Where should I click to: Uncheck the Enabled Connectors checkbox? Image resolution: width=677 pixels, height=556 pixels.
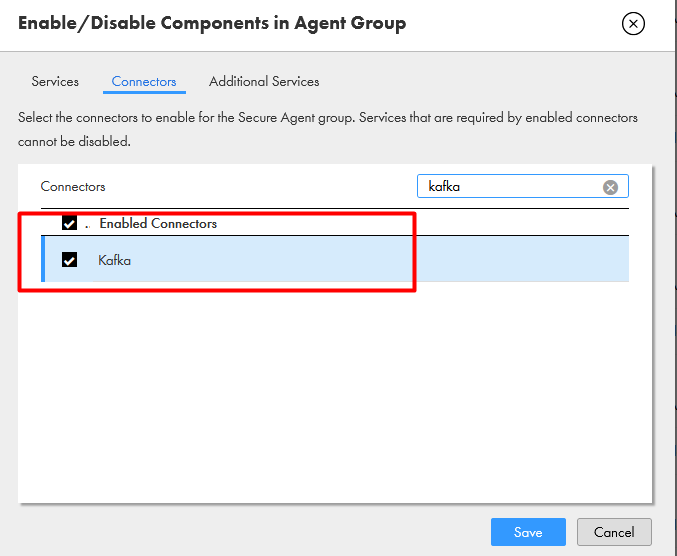click(69, 223)
